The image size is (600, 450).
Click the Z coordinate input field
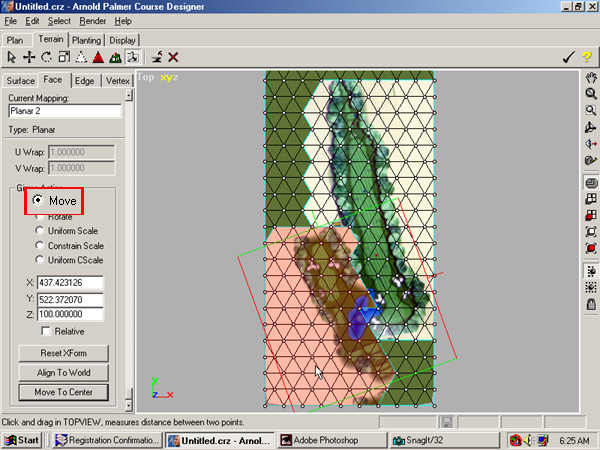tap(70, 314)
